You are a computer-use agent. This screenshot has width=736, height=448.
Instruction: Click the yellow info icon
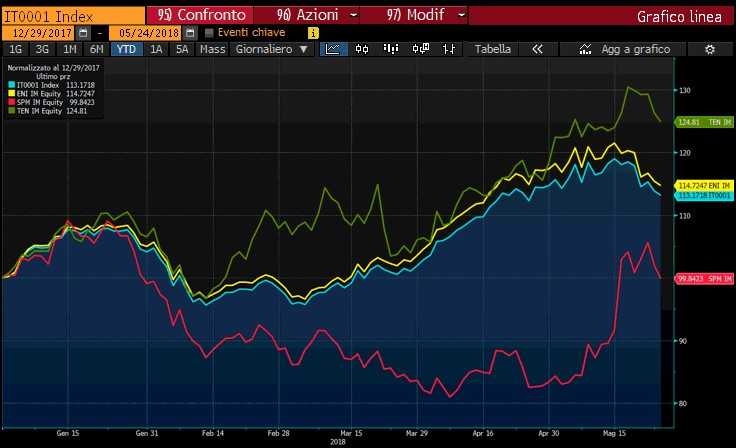(x=313, y=33)
